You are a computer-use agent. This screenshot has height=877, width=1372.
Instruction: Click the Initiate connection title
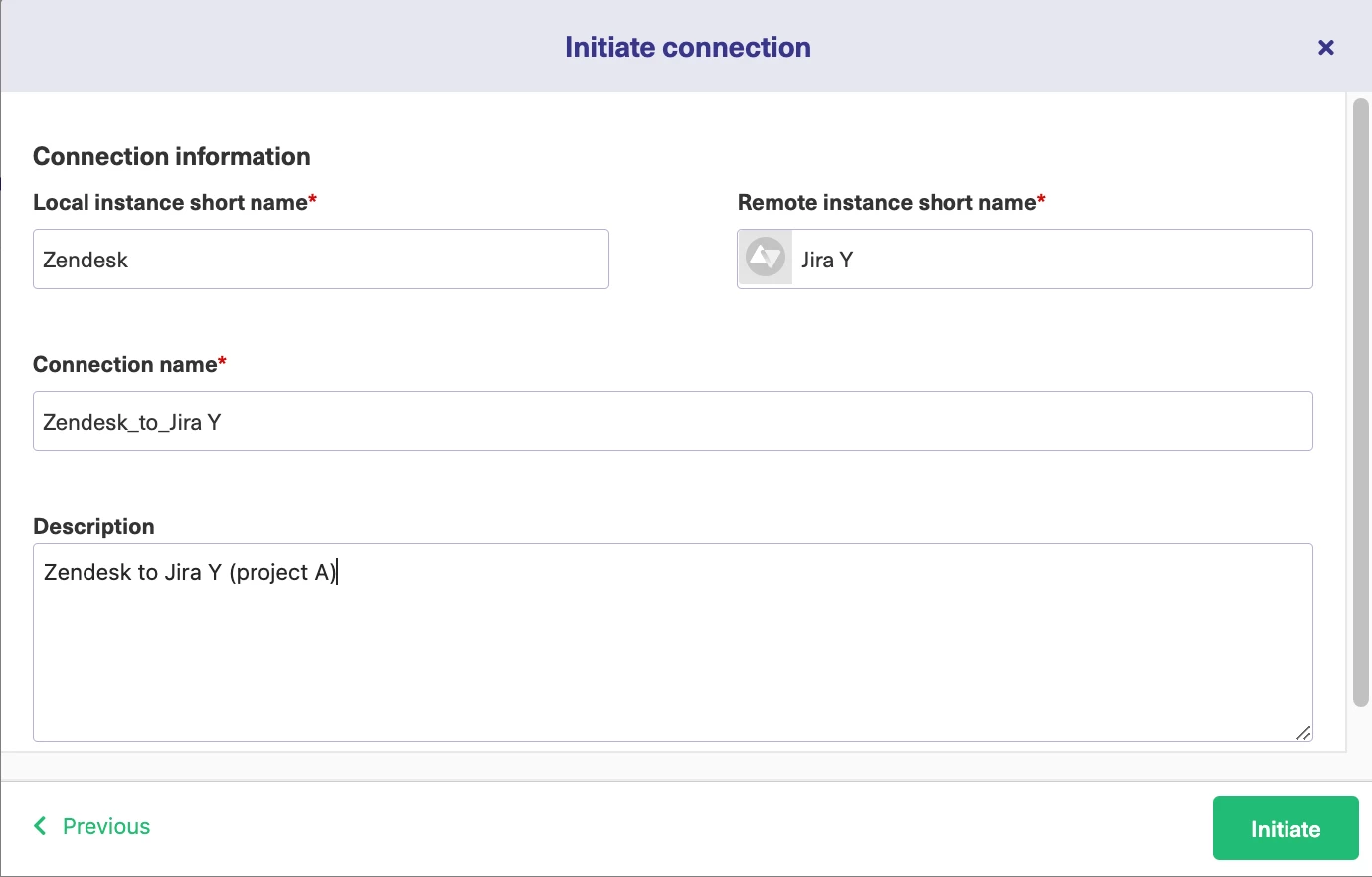[688, 47]
